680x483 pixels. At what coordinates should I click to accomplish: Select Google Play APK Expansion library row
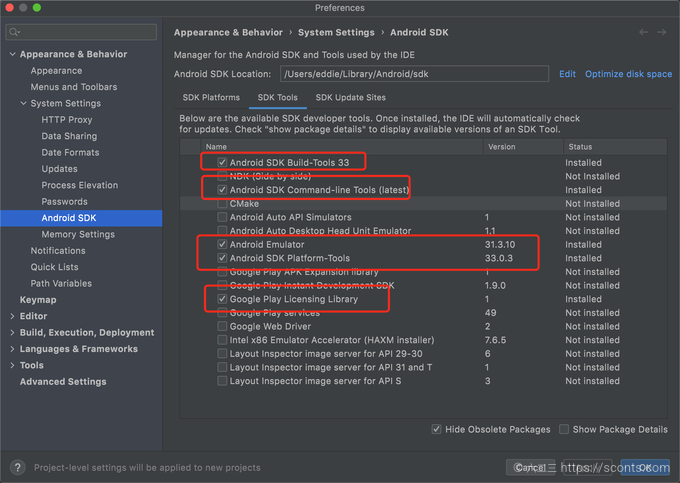(423, 272)
